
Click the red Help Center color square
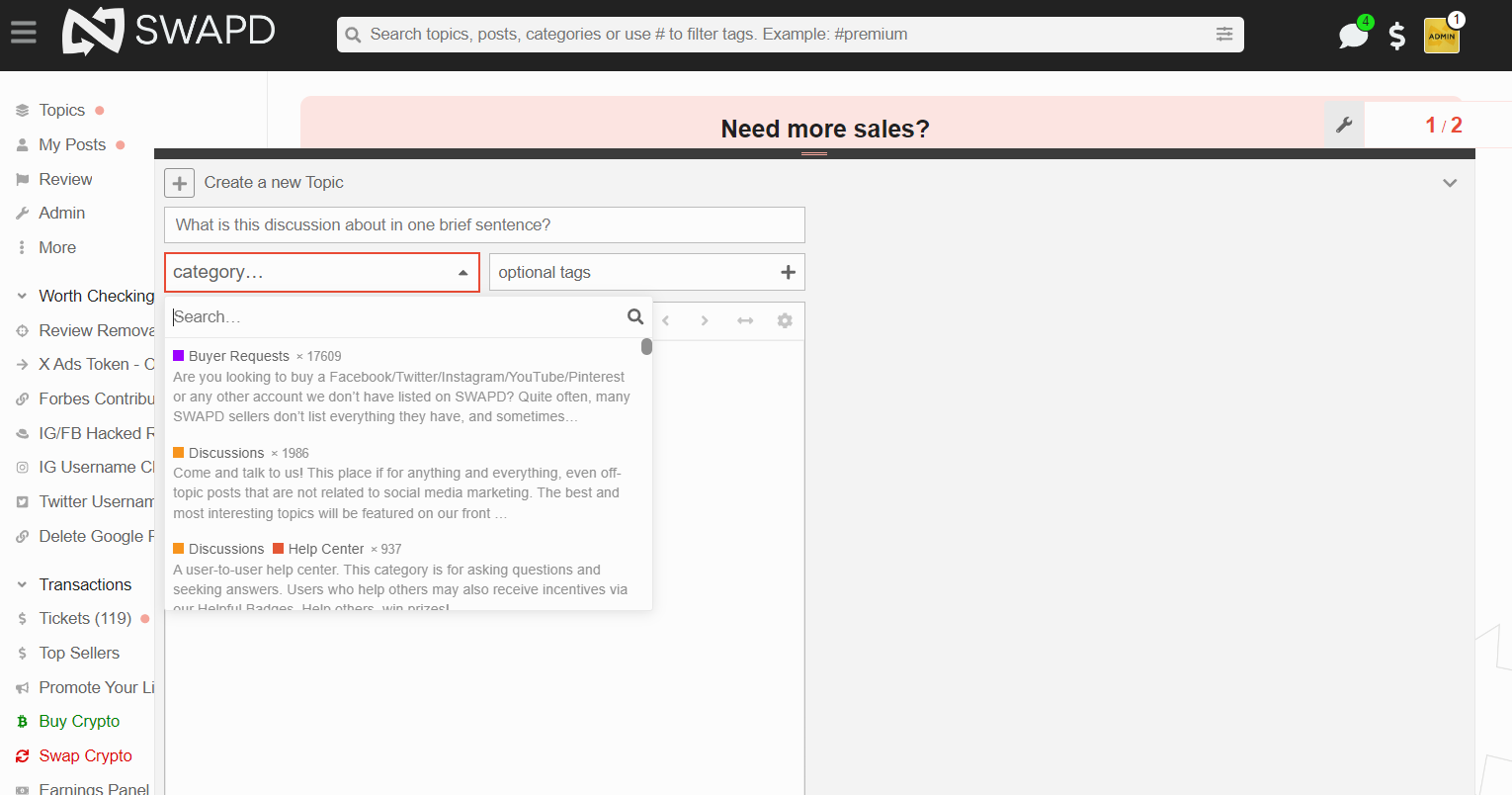point(279,548)
